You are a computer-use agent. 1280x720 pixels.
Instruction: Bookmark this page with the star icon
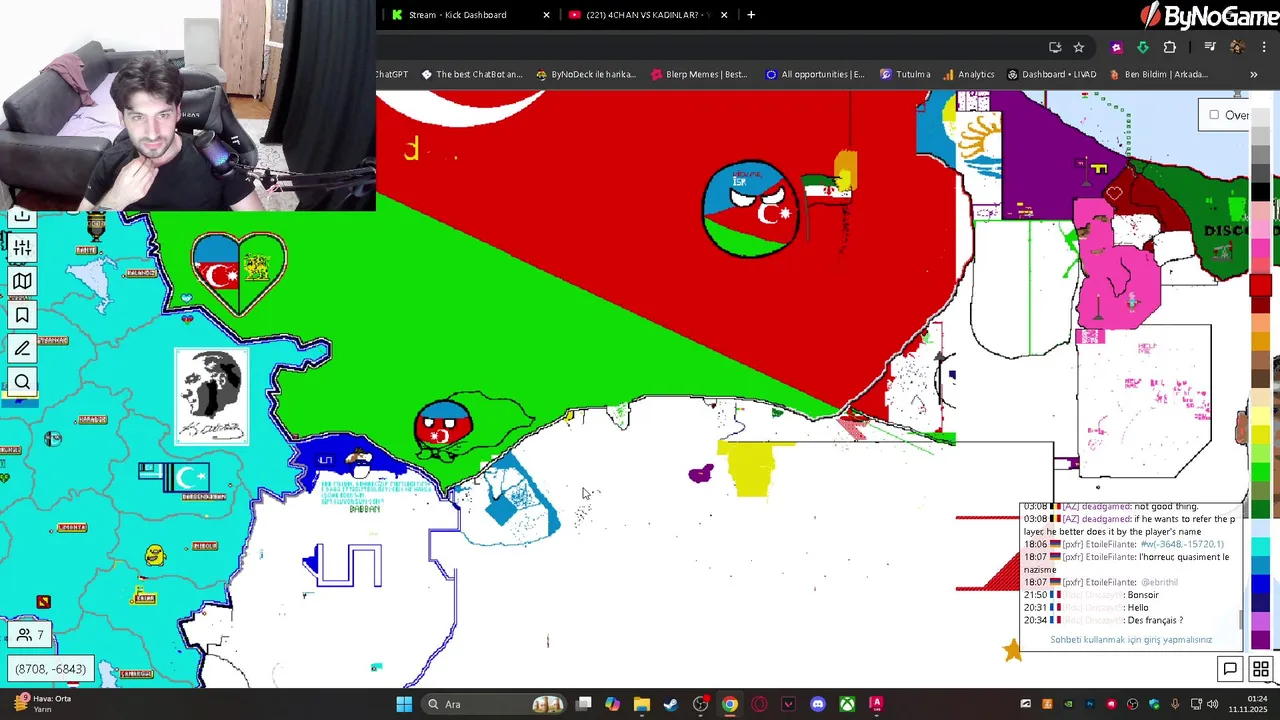click(x=1079, y=47)
